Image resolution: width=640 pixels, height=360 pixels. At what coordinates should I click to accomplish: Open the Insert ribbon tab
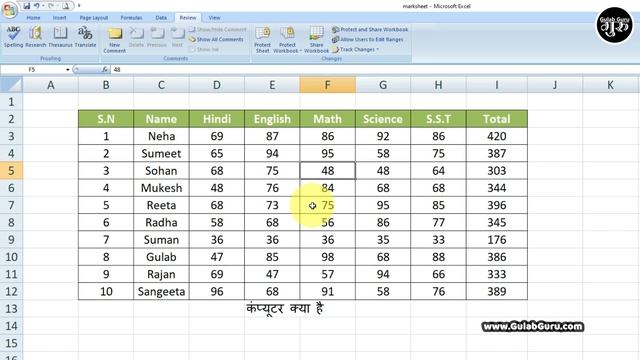click(x=59, y=18)
